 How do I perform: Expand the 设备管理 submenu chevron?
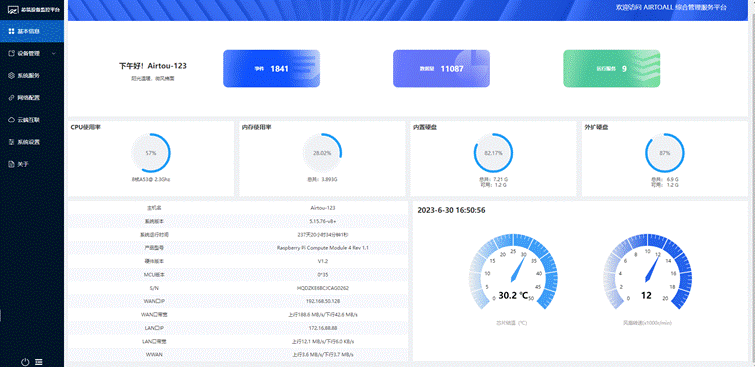[53, 53]
